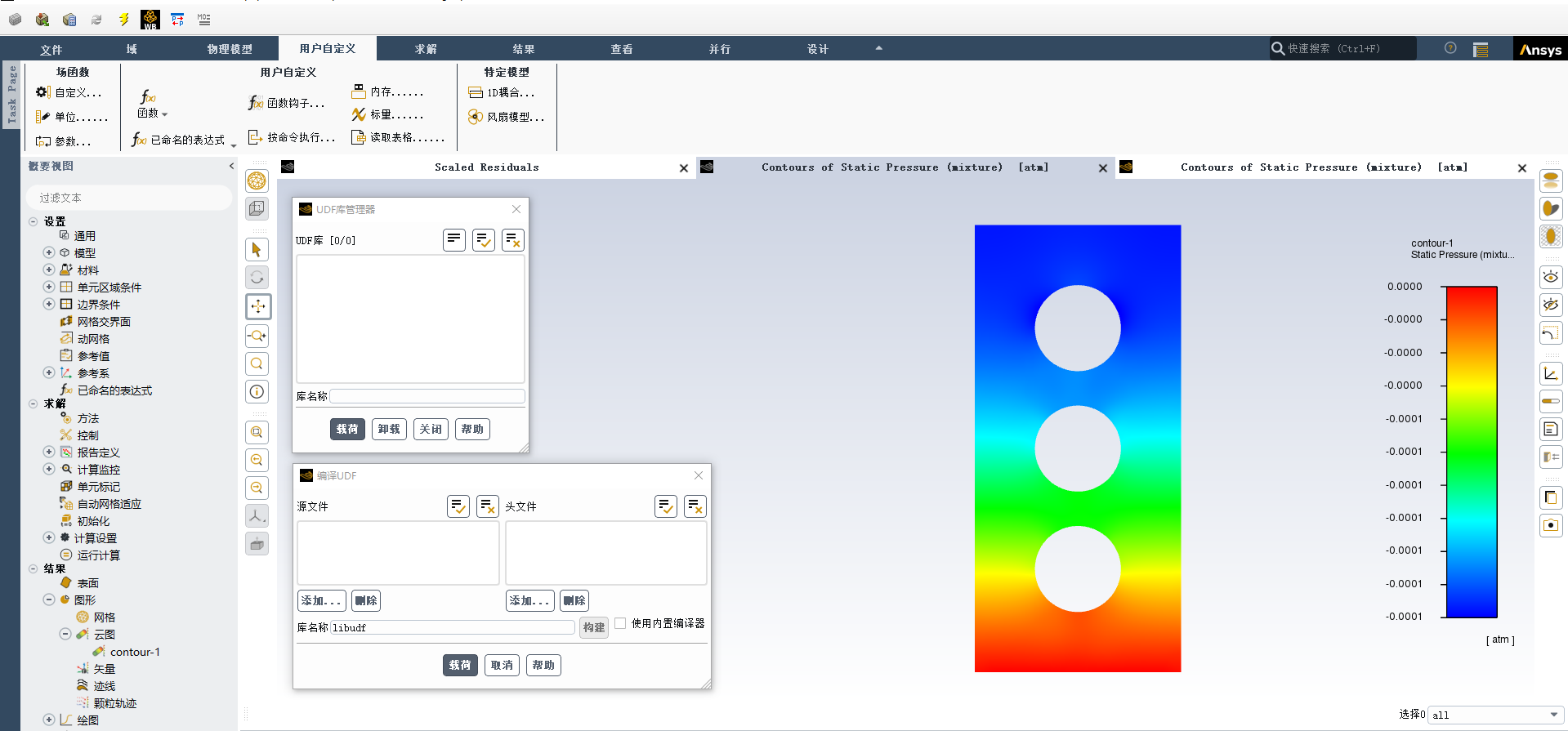Deselect all header files icon
This screenshot has width=1568, height=731.
point(695,506)
